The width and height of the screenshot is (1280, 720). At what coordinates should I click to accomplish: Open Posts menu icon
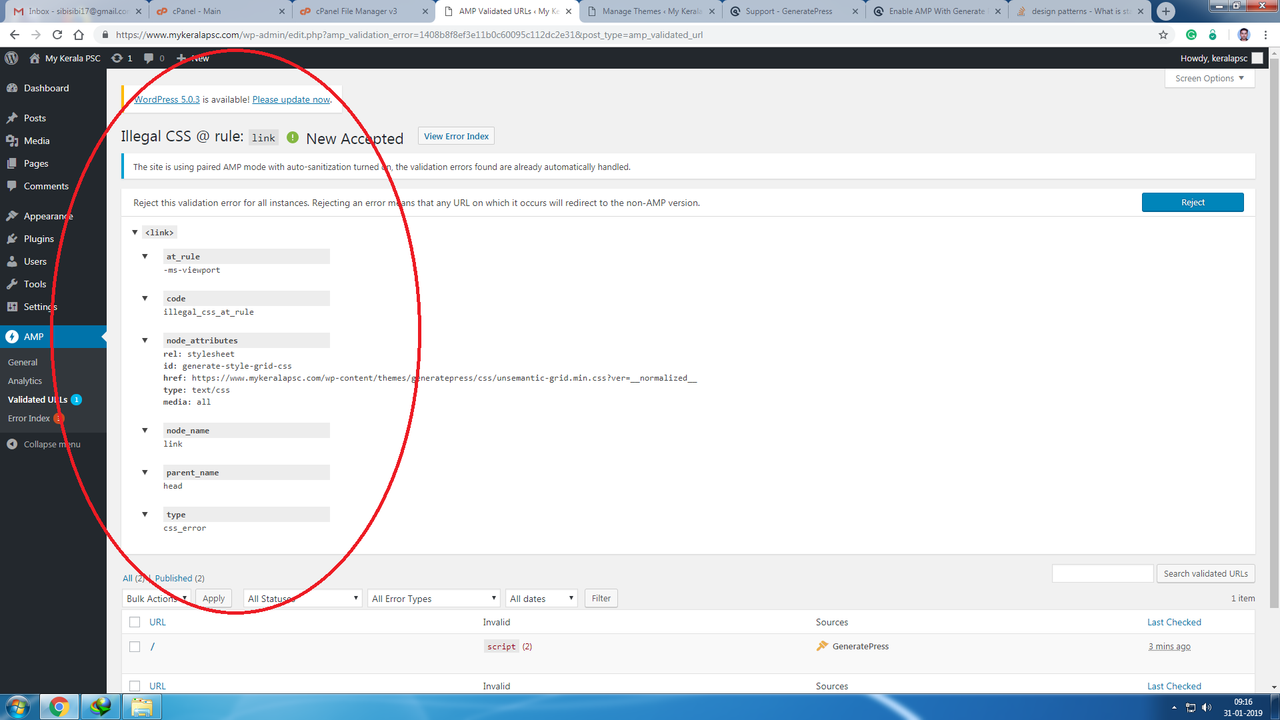12,118
